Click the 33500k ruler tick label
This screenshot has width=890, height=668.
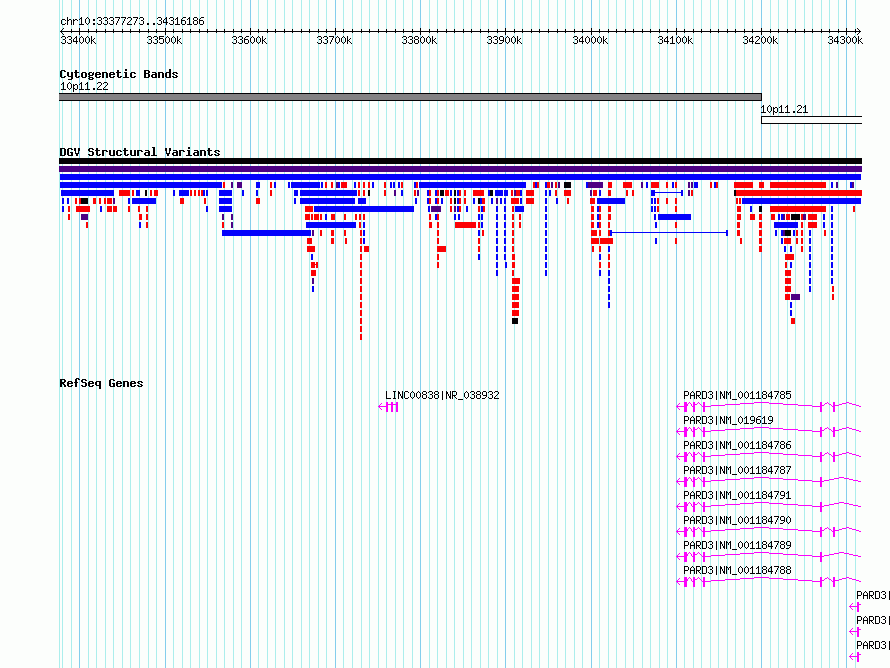pyautogui.click(x=164, y=40)
